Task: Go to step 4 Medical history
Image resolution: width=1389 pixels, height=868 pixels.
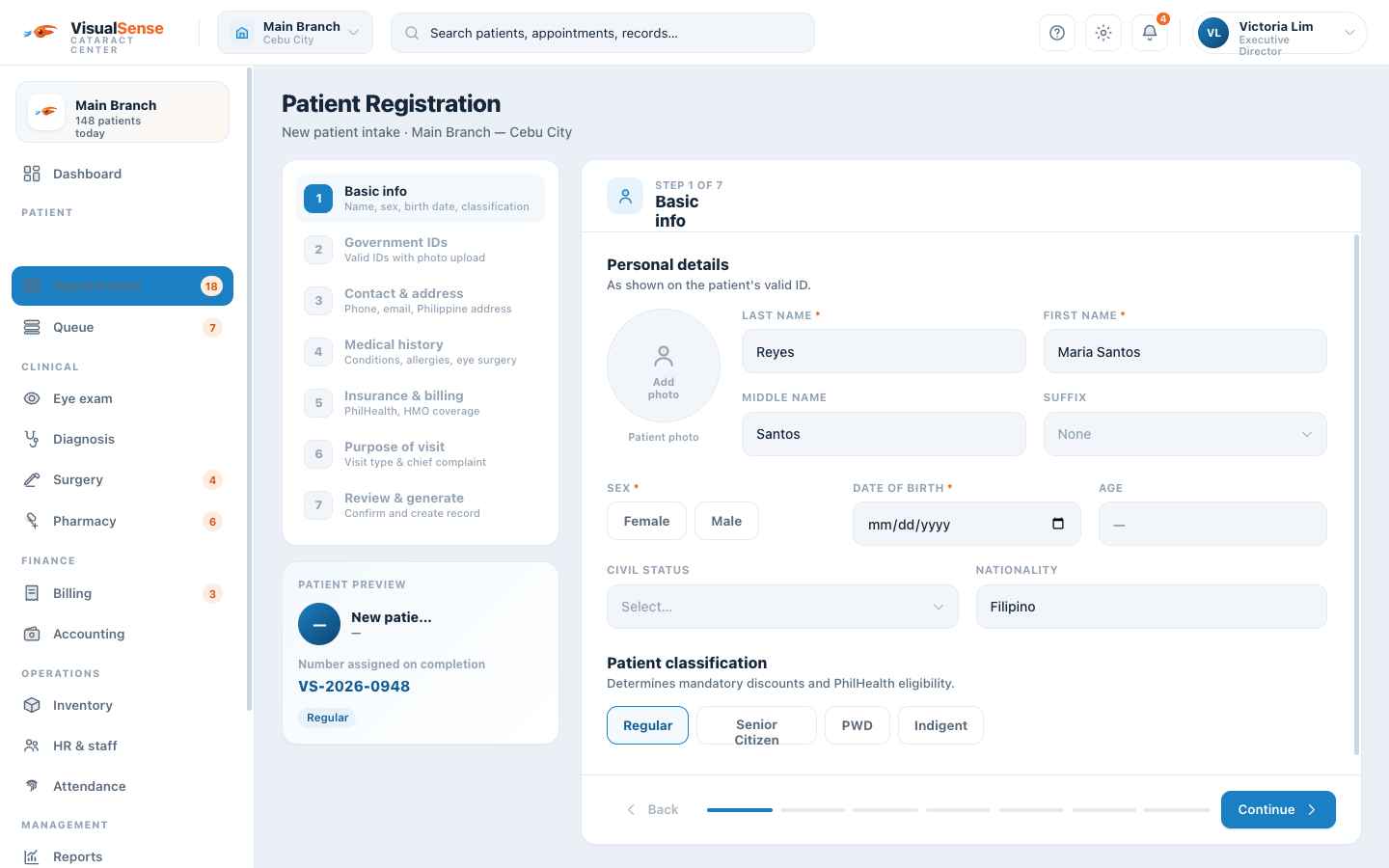Action: [421, 351]
